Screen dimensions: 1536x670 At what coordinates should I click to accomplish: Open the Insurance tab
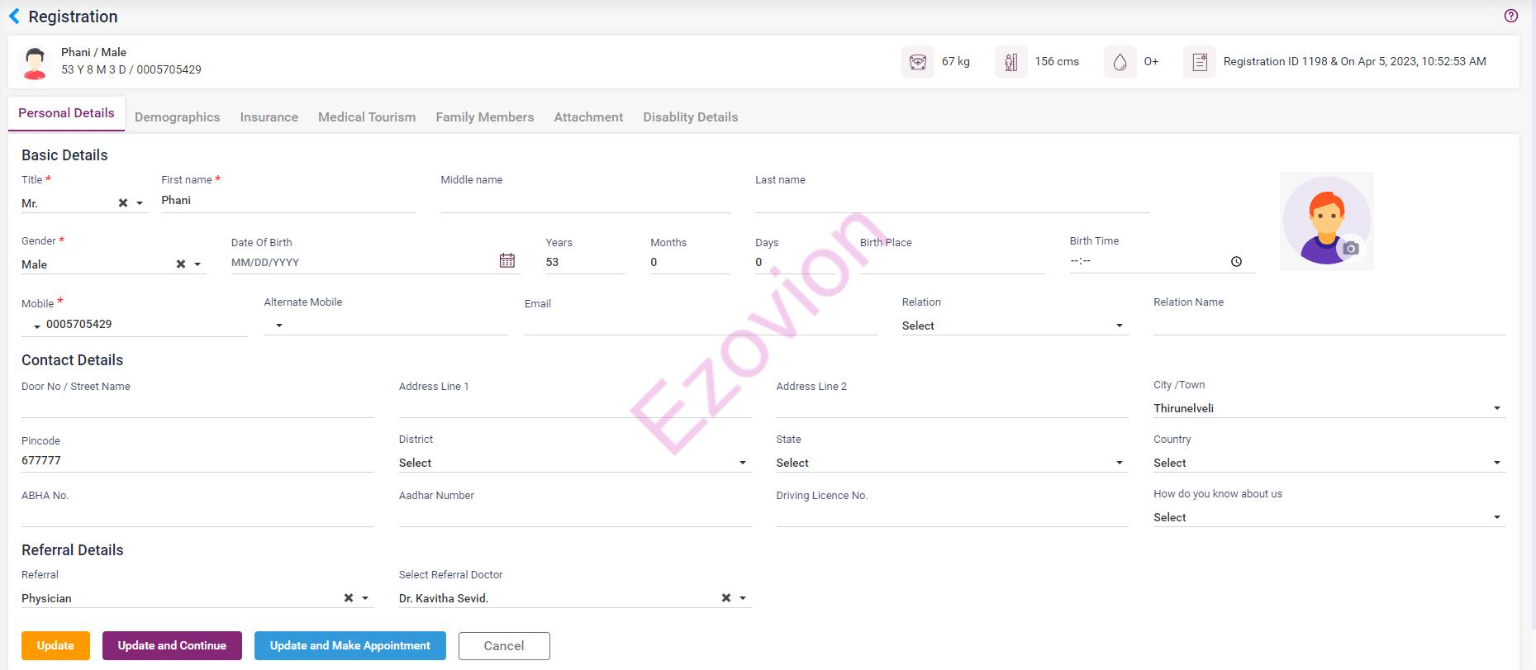pyautogui.click(x=269, y=117)
